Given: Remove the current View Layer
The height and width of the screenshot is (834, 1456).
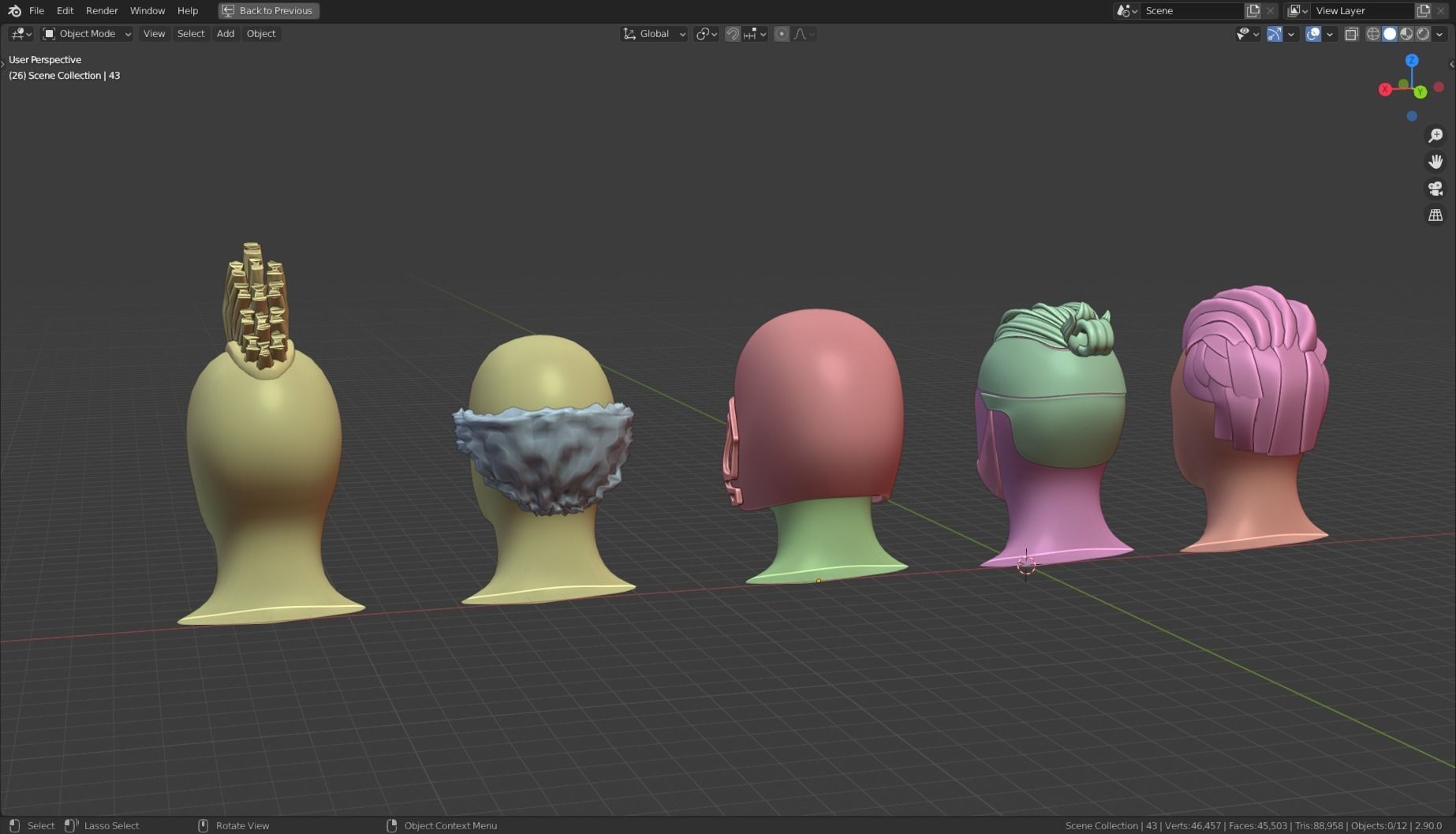Looking at the screenshot, I should click(x=1441, y=11).
